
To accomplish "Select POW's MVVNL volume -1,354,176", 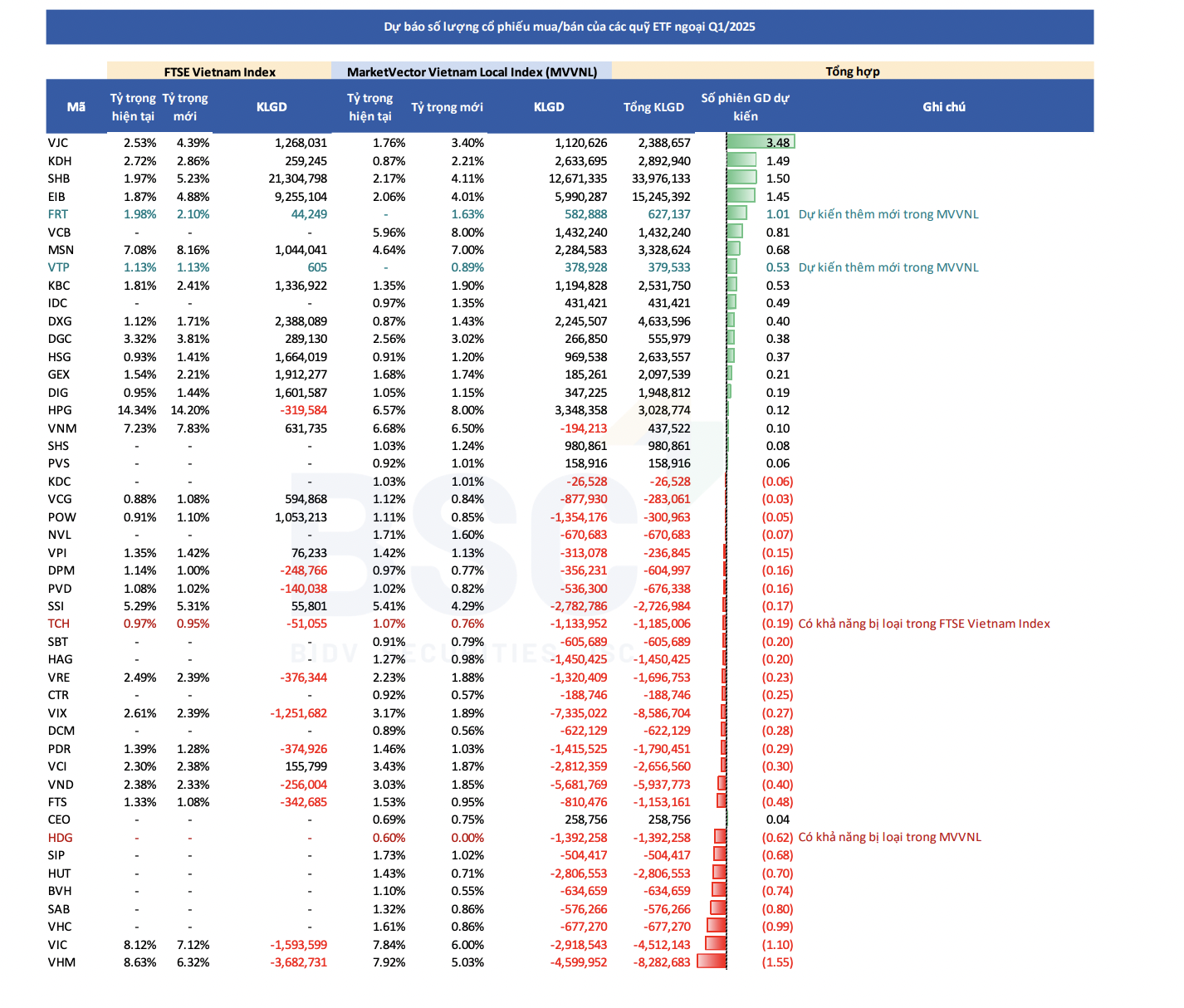I will (x=579, y=517).
